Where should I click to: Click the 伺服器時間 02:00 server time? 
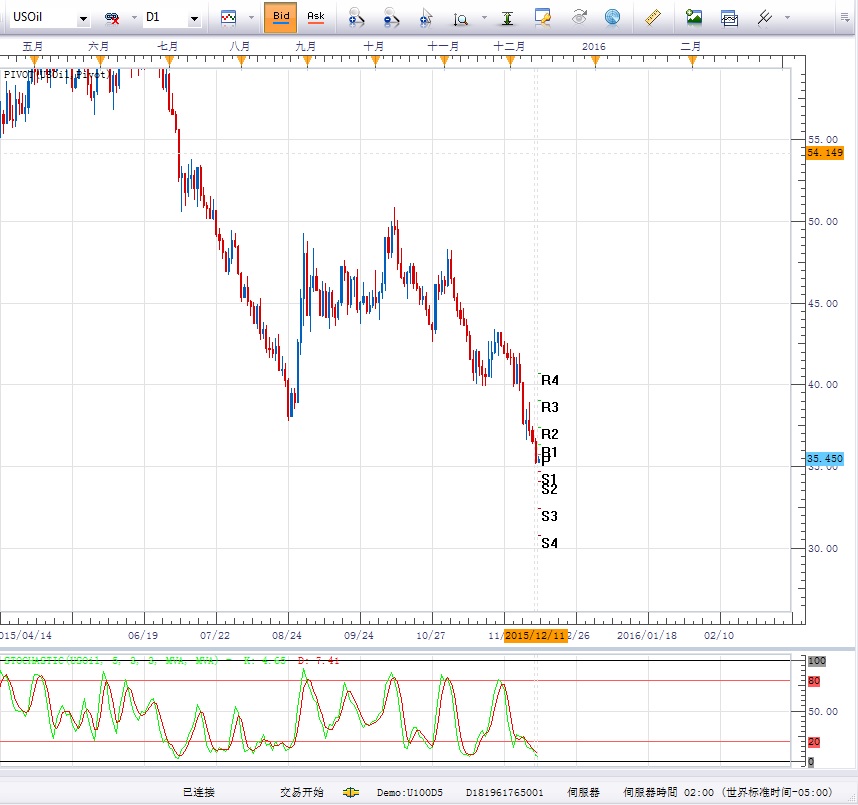668,792
